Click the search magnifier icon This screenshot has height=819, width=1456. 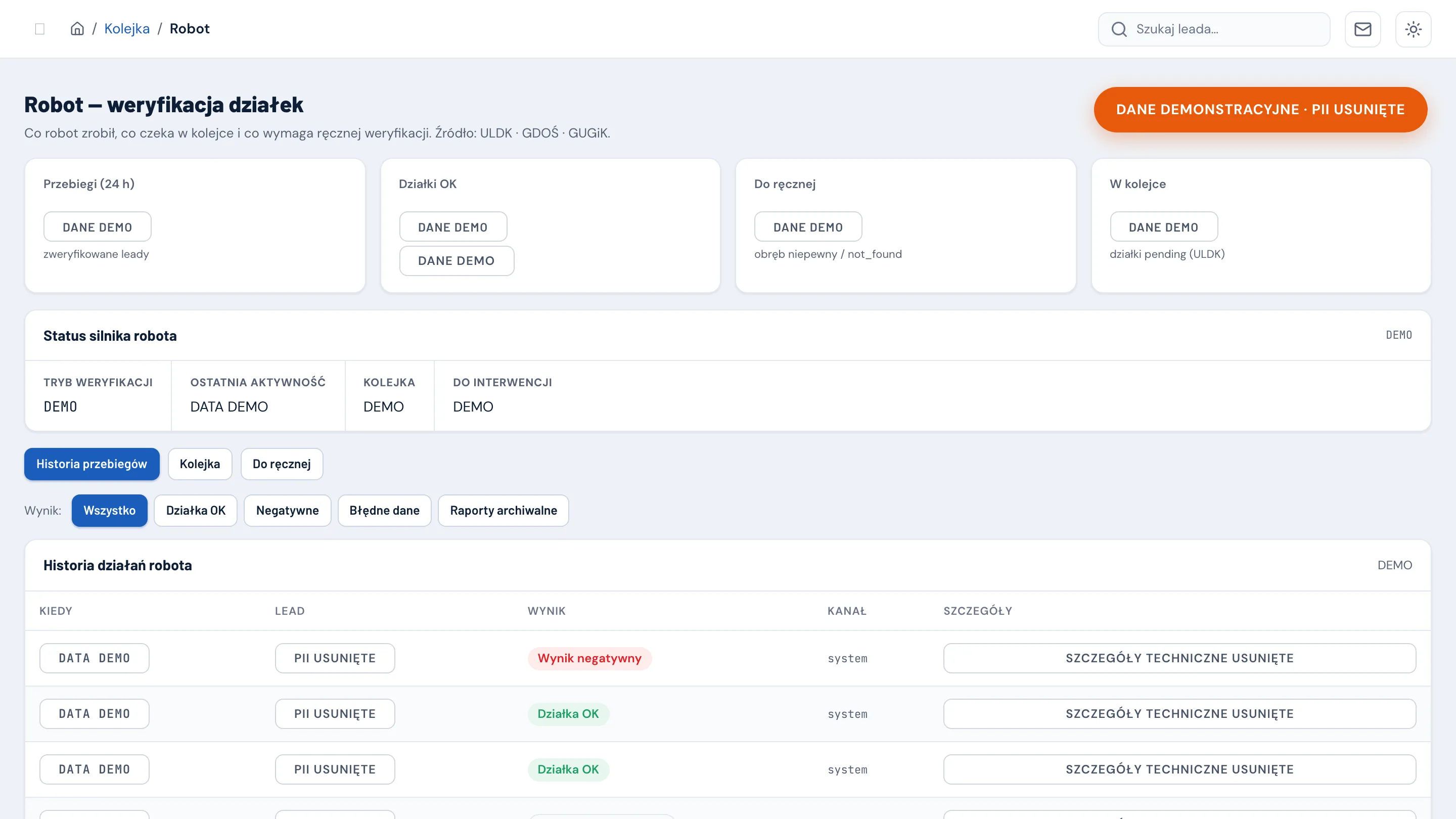tap(1119, 29)
